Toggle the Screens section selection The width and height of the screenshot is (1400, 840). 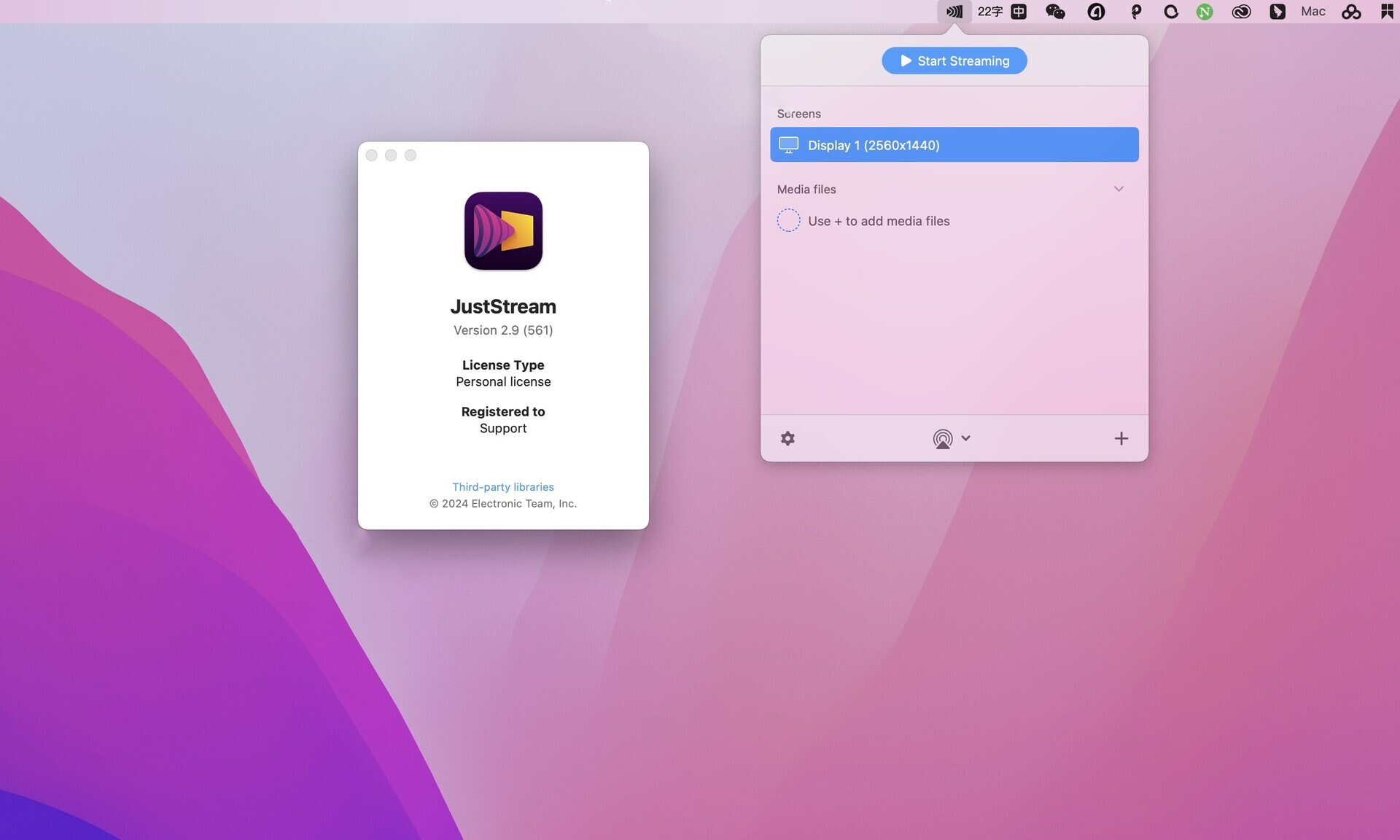click(x=798, y=114)
